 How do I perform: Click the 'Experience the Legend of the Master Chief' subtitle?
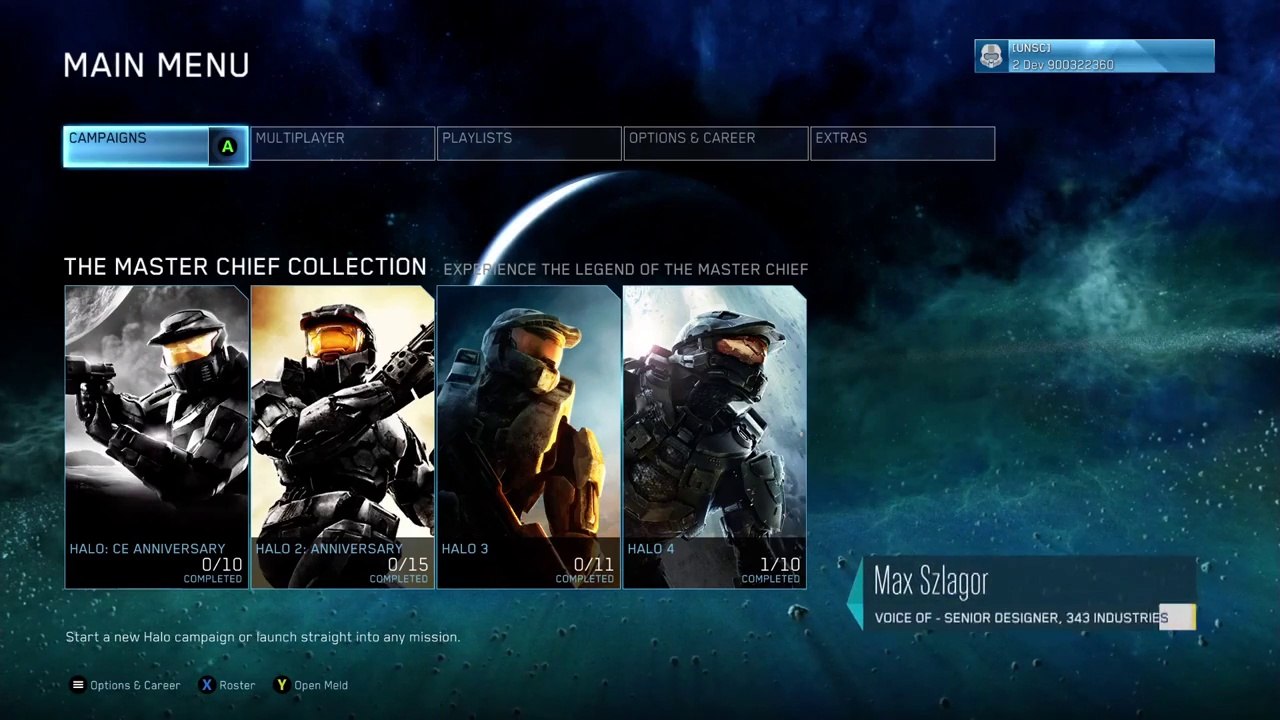[625, 269]
